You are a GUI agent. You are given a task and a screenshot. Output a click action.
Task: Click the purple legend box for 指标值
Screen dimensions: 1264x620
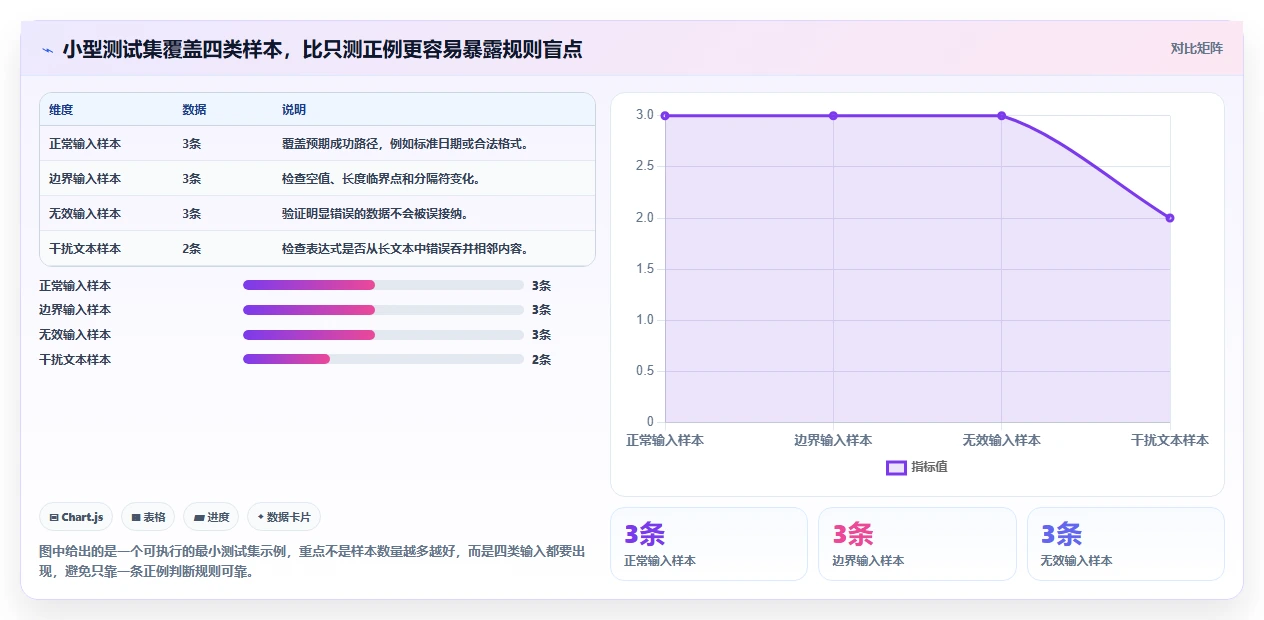(896, 467)
